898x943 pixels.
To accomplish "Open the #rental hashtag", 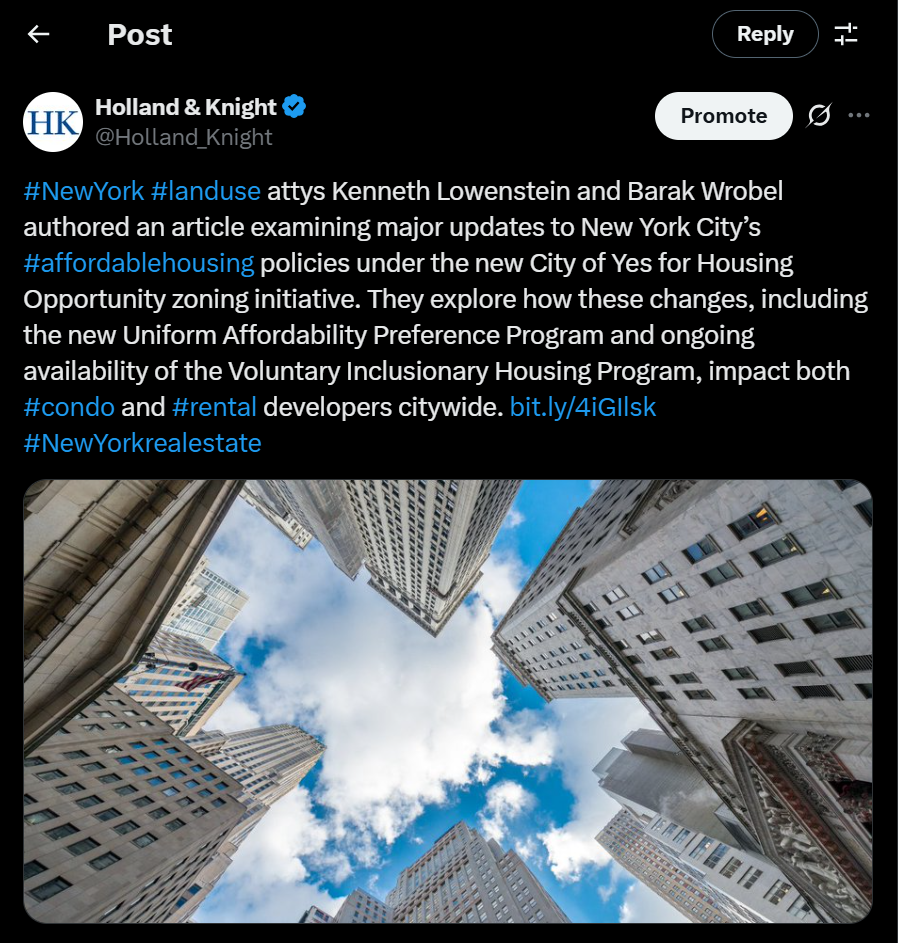I will (x=214, y=407).
